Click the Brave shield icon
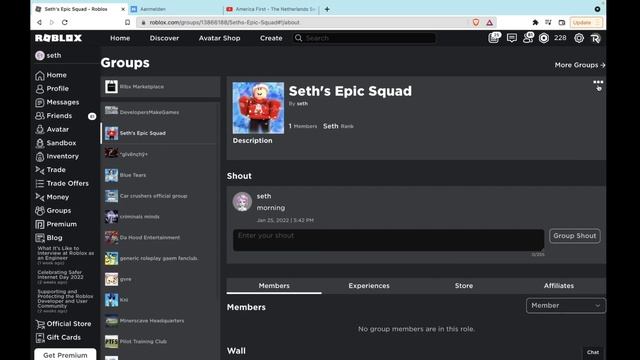The width and height of the screenshot is (640, 360). tap(476, 22)
